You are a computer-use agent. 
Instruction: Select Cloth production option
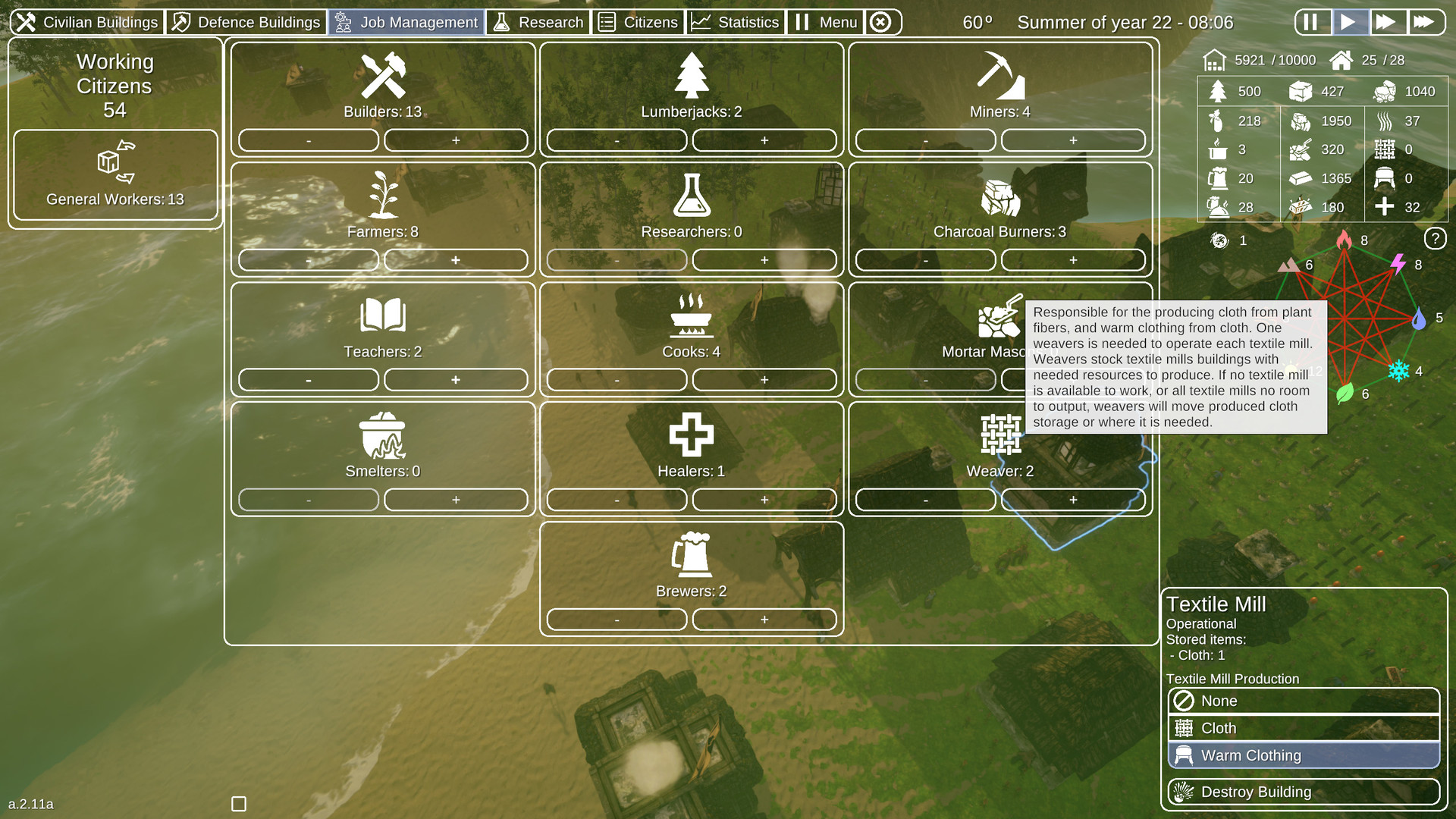pyautogui.click(x=1303, y=728)
